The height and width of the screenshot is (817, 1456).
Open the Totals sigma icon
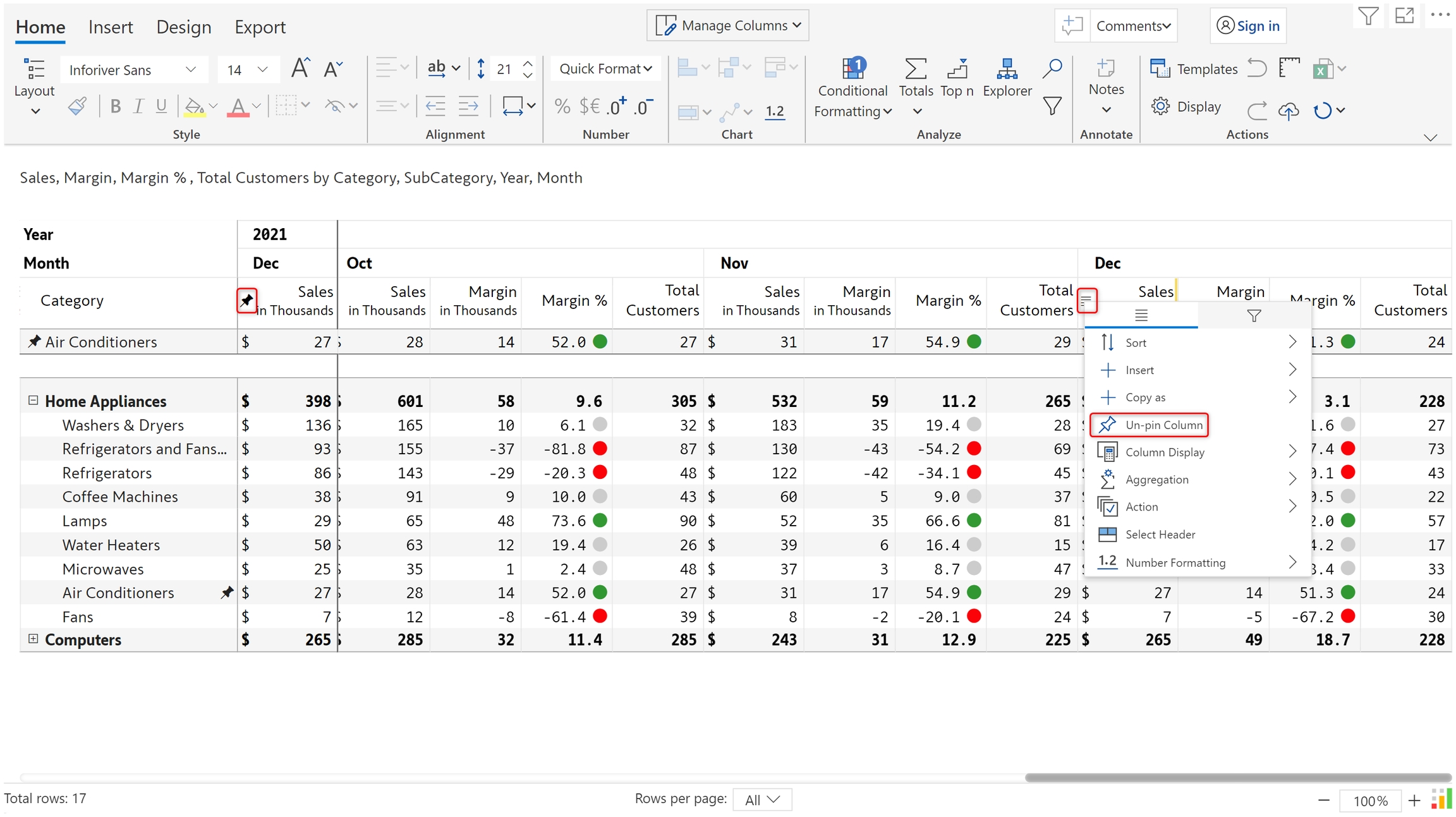click(x=915, y=70)
